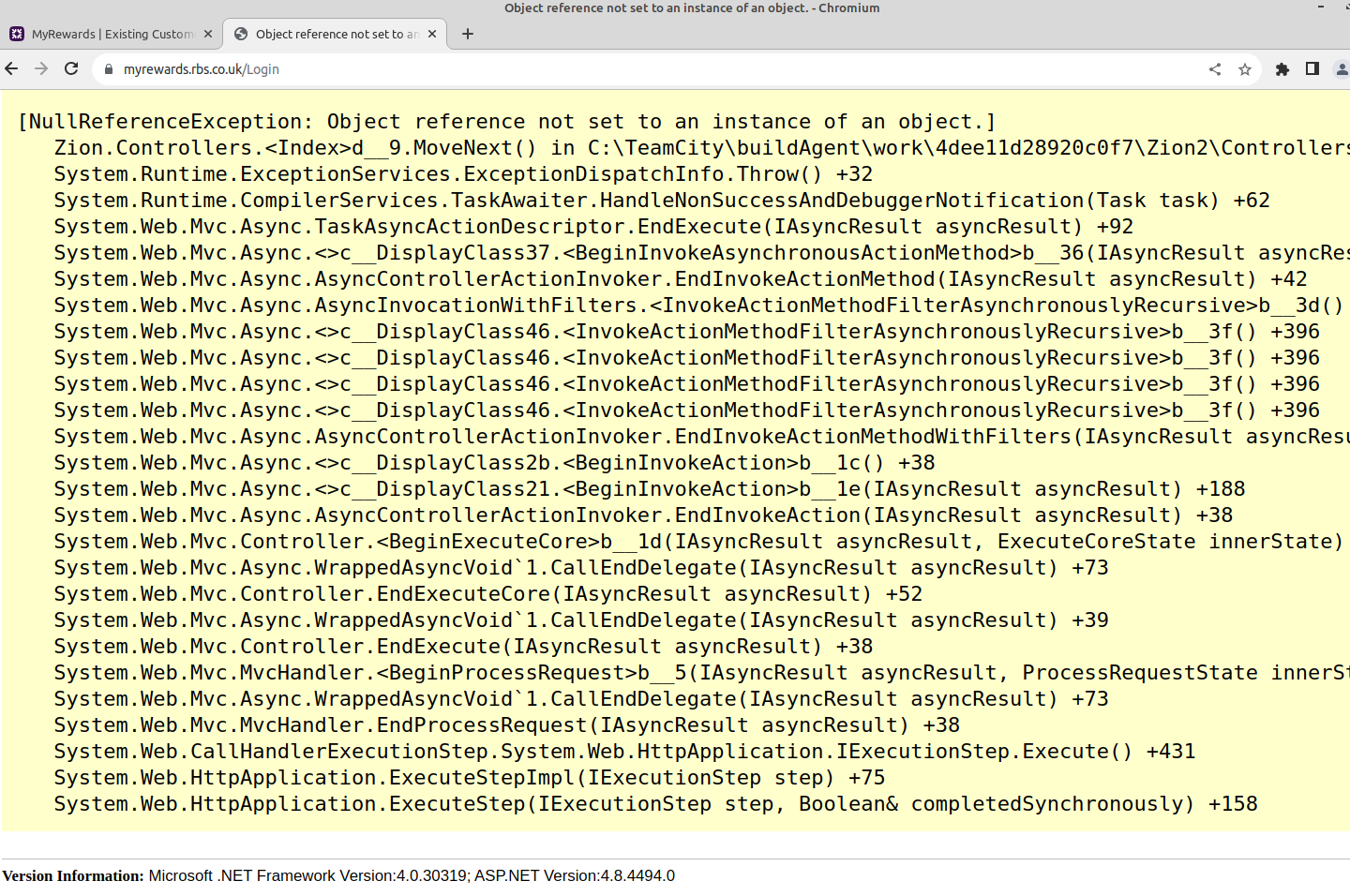Click the forward navigation arrow
This screenshot has width=1350, height=896.
41,68
